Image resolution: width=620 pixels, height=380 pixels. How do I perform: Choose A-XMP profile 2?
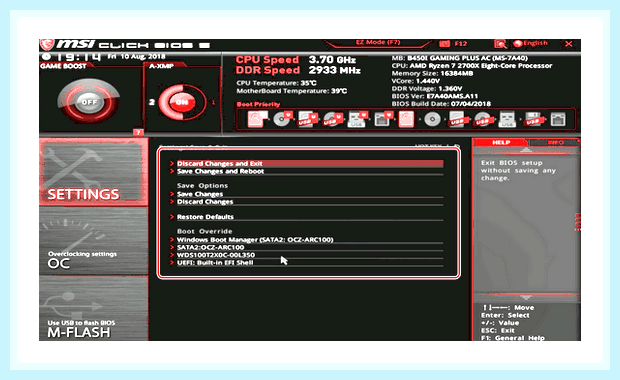[152, 102]
